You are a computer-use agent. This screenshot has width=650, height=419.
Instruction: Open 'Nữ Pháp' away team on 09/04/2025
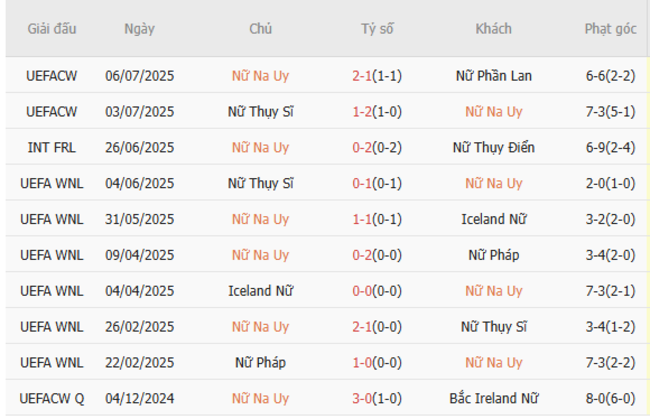point(493,255)
